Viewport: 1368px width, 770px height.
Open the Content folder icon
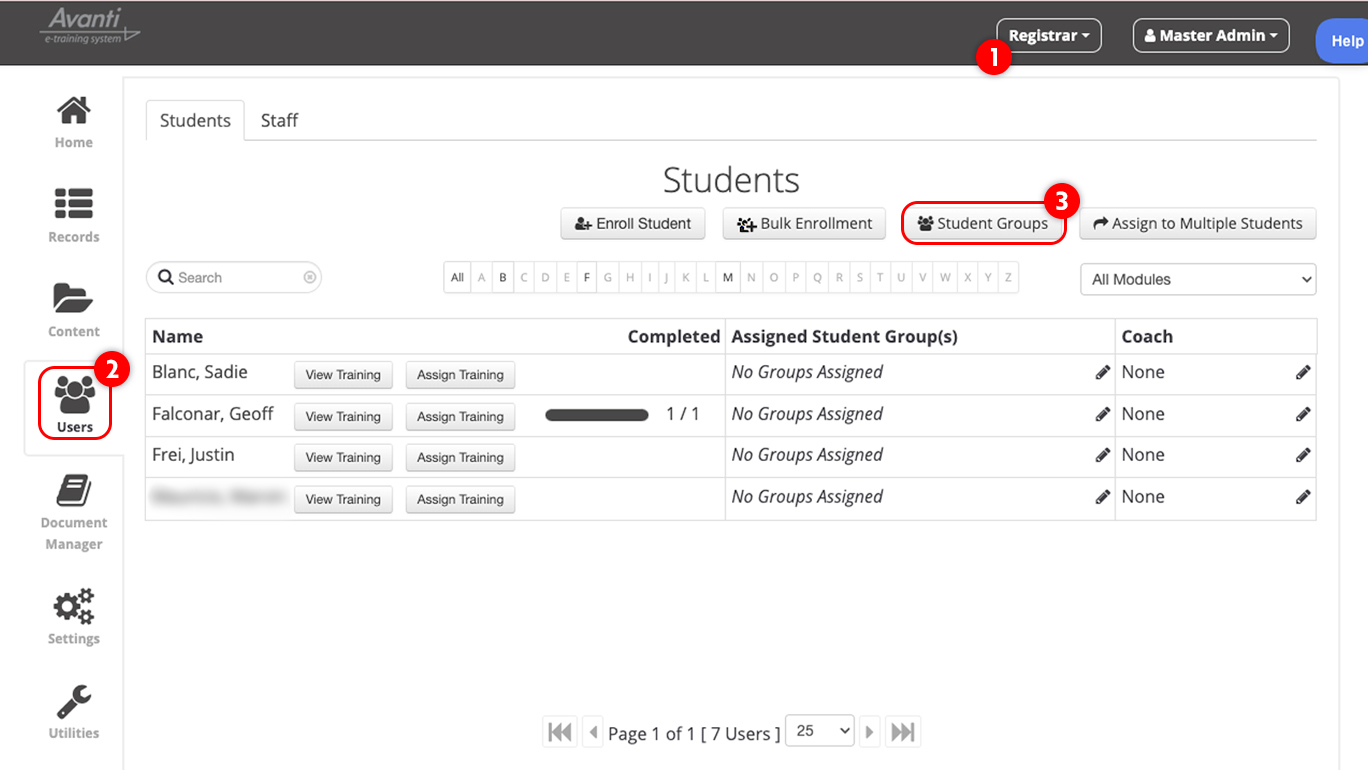coord(74,298)
